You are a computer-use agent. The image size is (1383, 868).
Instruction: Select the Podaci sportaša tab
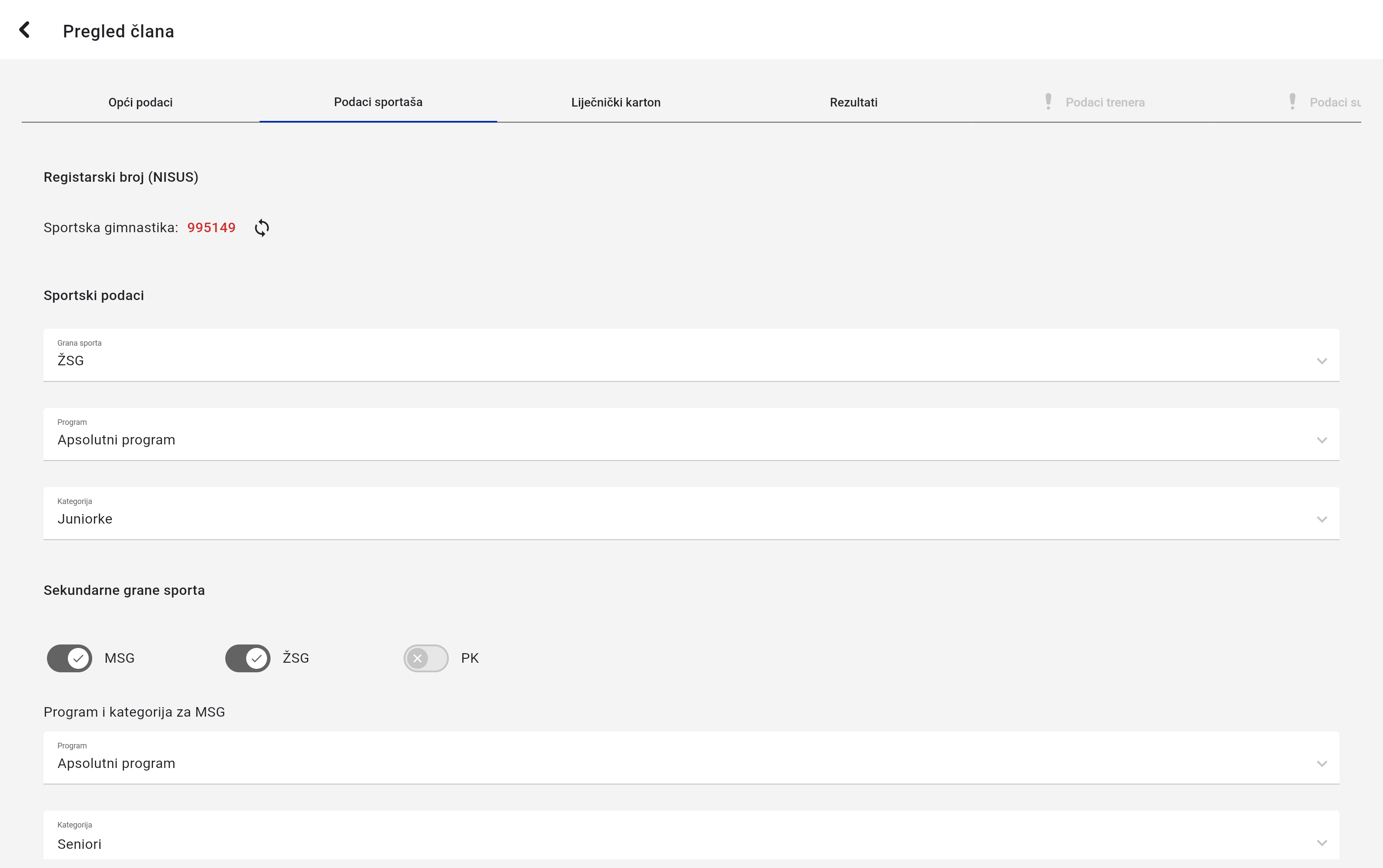(378, 102)
